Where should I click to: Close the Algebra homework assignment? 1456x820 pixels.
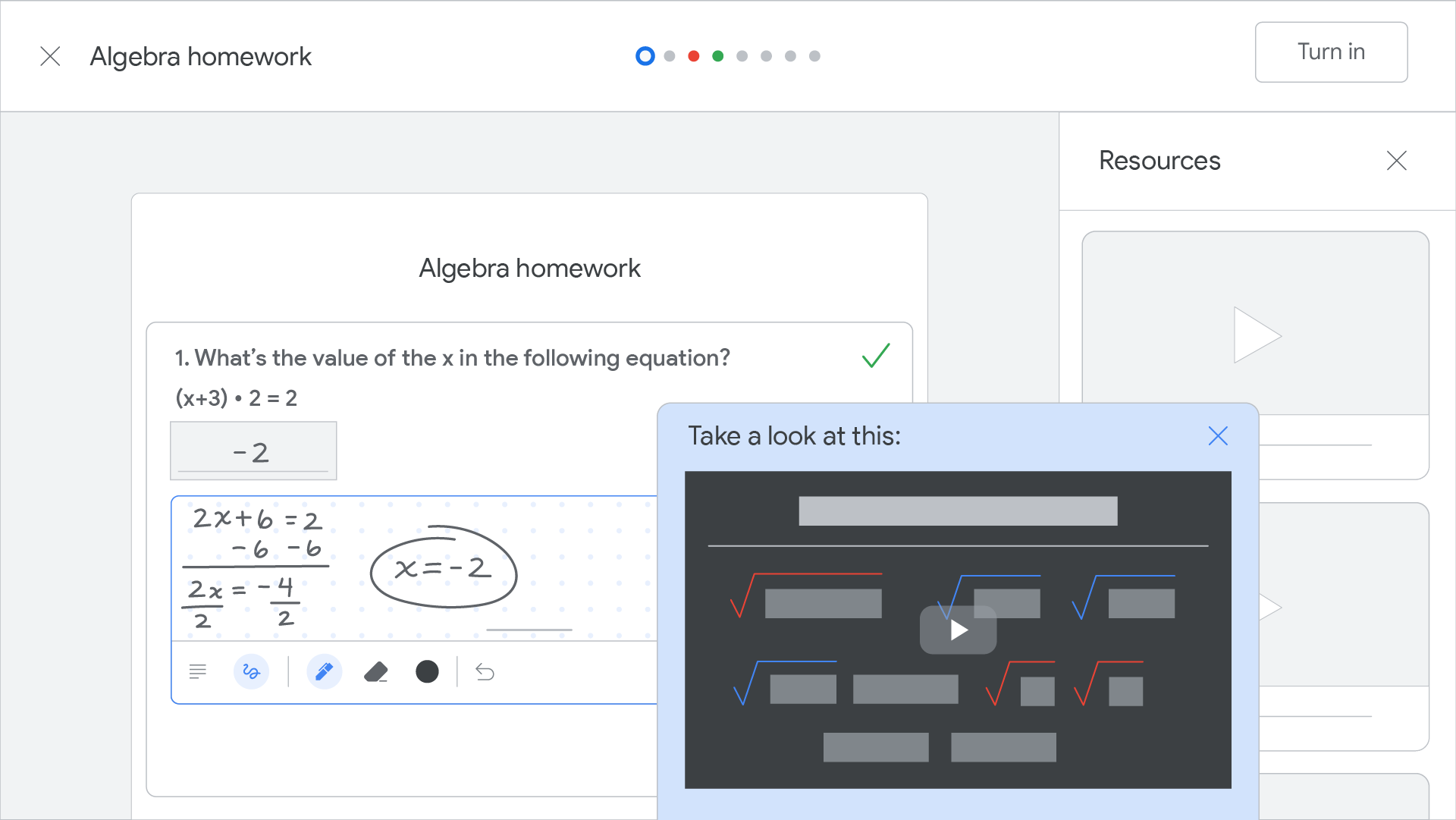pos(48,56)
